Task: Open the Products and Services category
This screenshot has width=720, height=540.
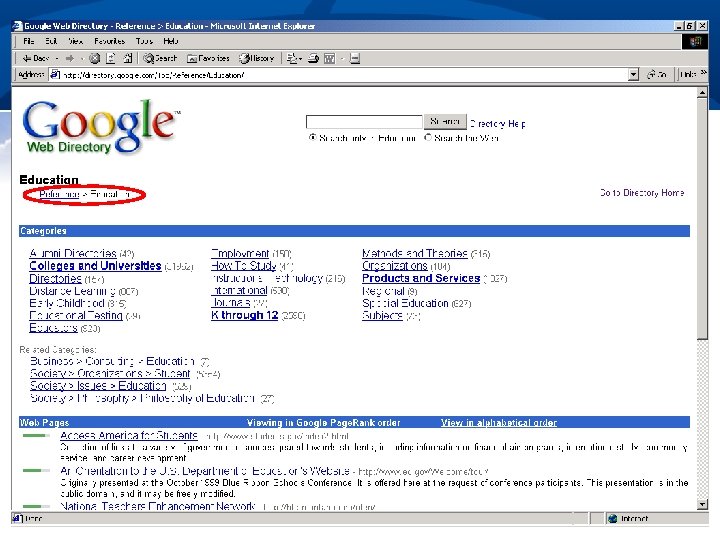Action: (x=421, y=278)
